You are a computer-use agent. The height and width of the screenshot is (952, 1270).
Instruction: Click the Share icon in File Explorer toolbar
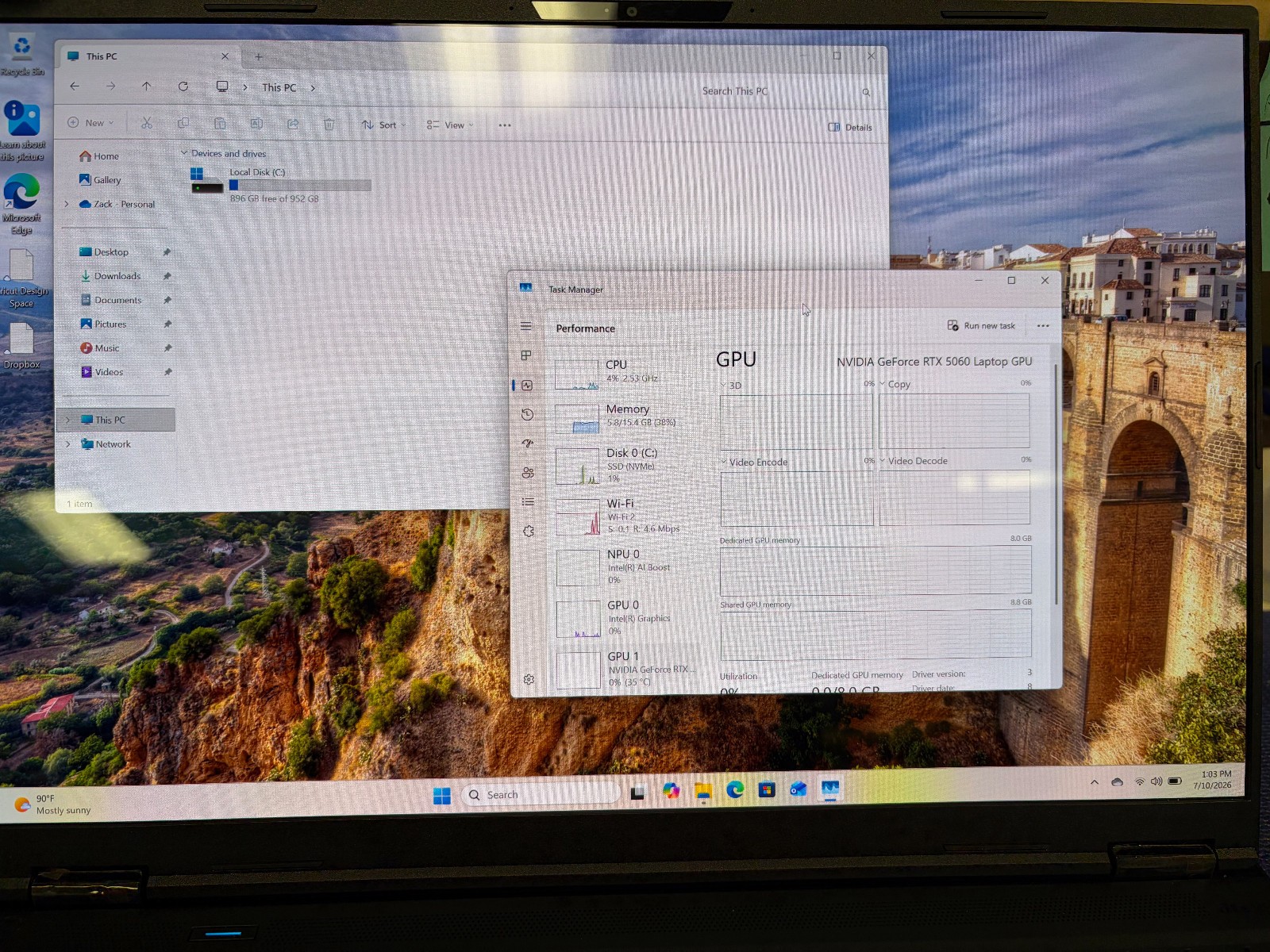pos(293,124)
